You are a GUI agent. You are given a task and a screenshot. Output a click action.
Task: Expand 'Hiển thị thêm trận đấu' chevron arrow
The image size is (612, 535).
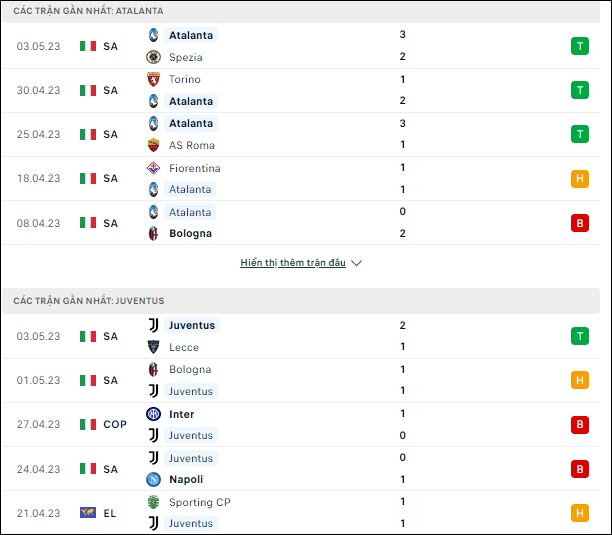click(x=356, y=263)
